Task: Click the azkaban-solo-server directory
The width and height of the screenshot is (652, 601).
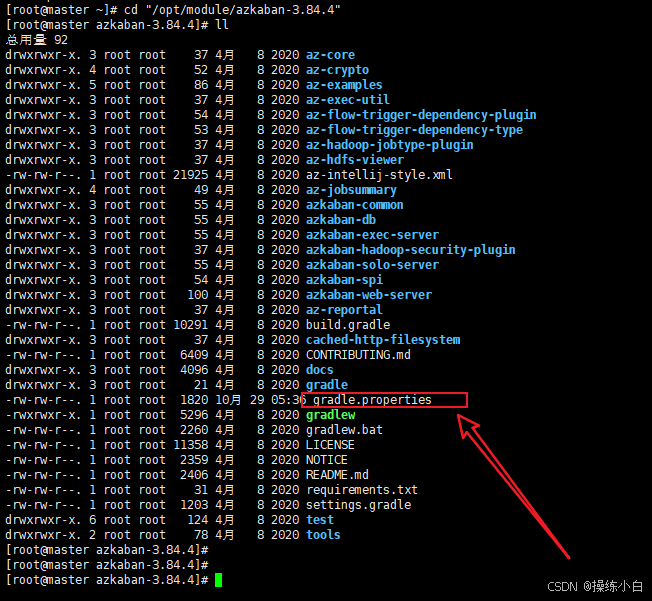Action: tap(372, 265)
